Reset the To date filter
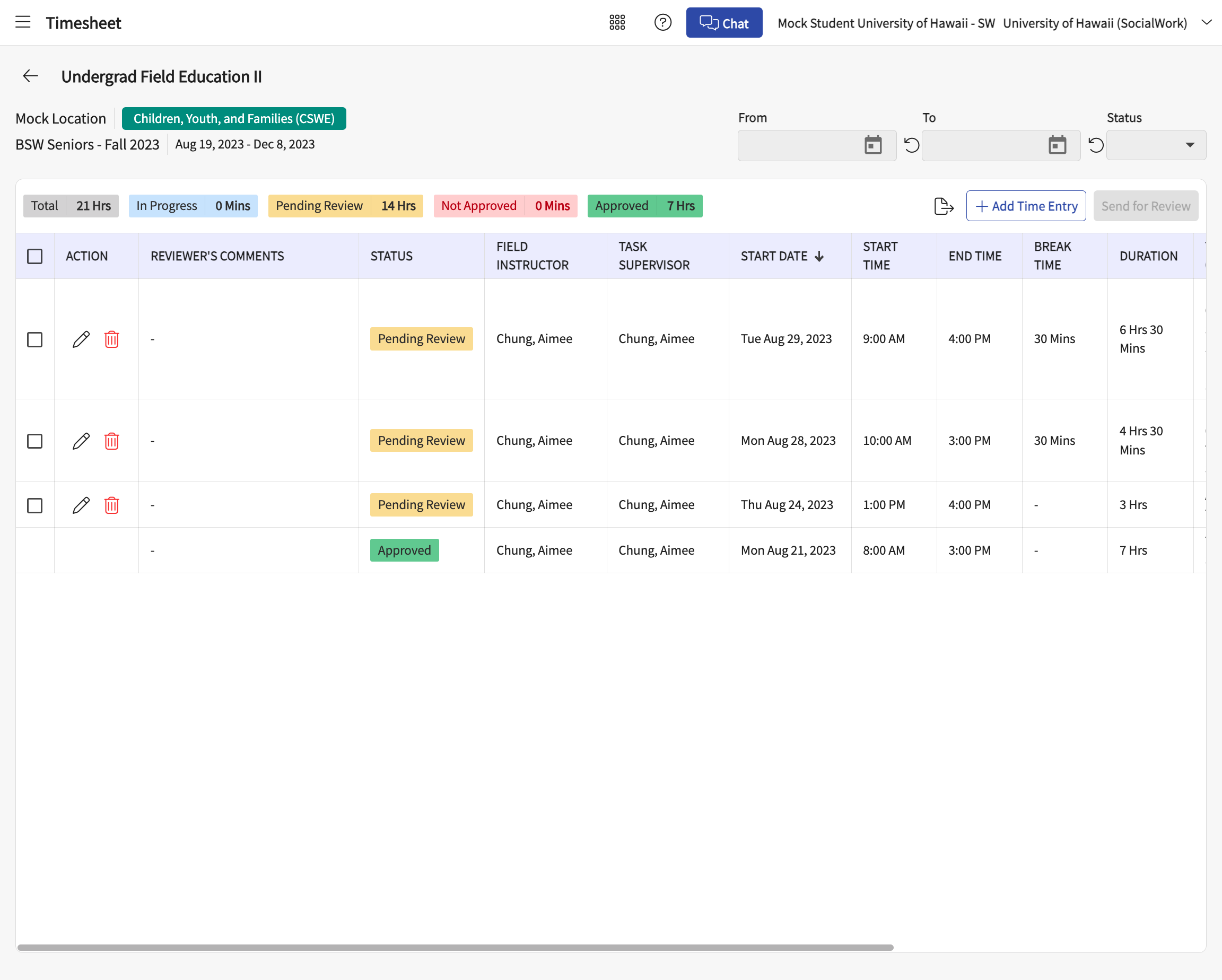Image resolution: width=1222 pixels, height=980 pixels. tap(1096, 145)
